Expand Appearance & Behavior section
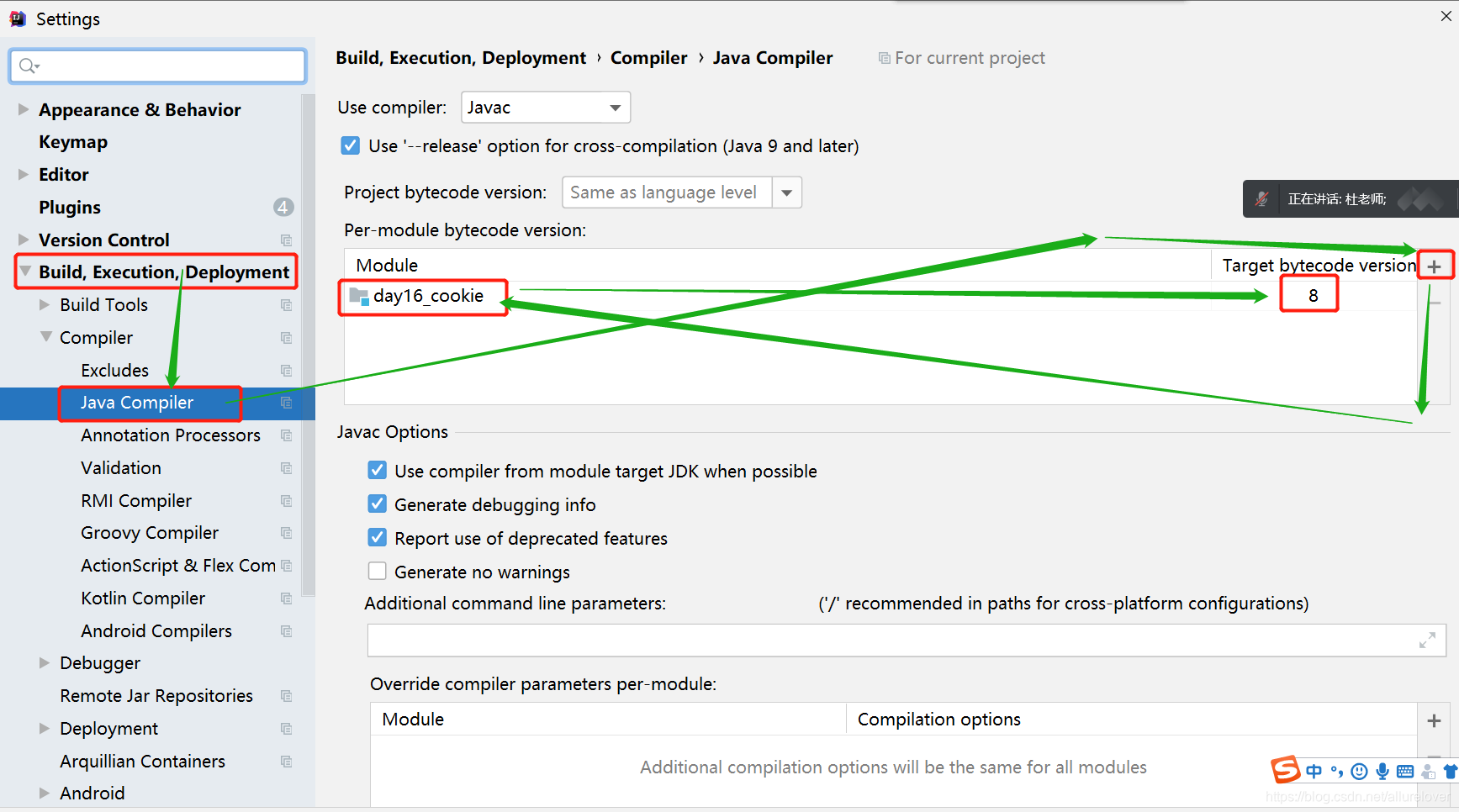Viewport: 1459px width, 812px height. point(24,109)
